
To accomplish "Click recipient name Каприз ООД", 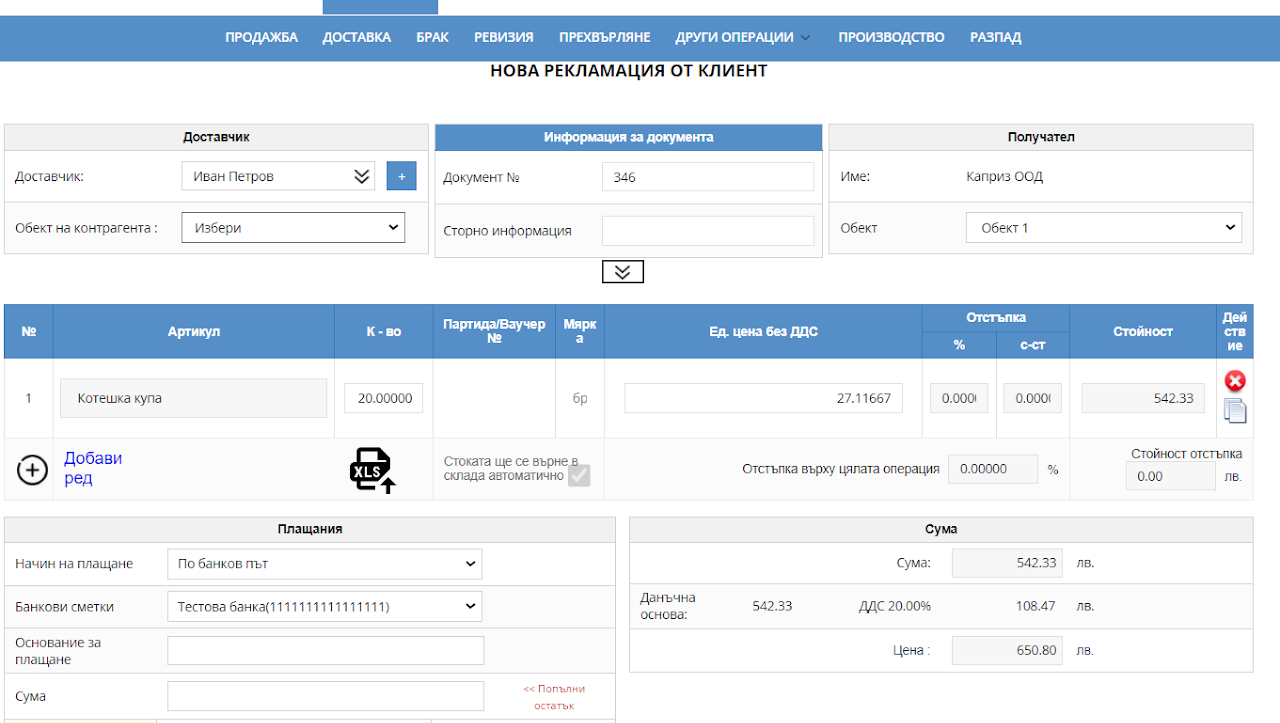I will [x=1004, y=177].
